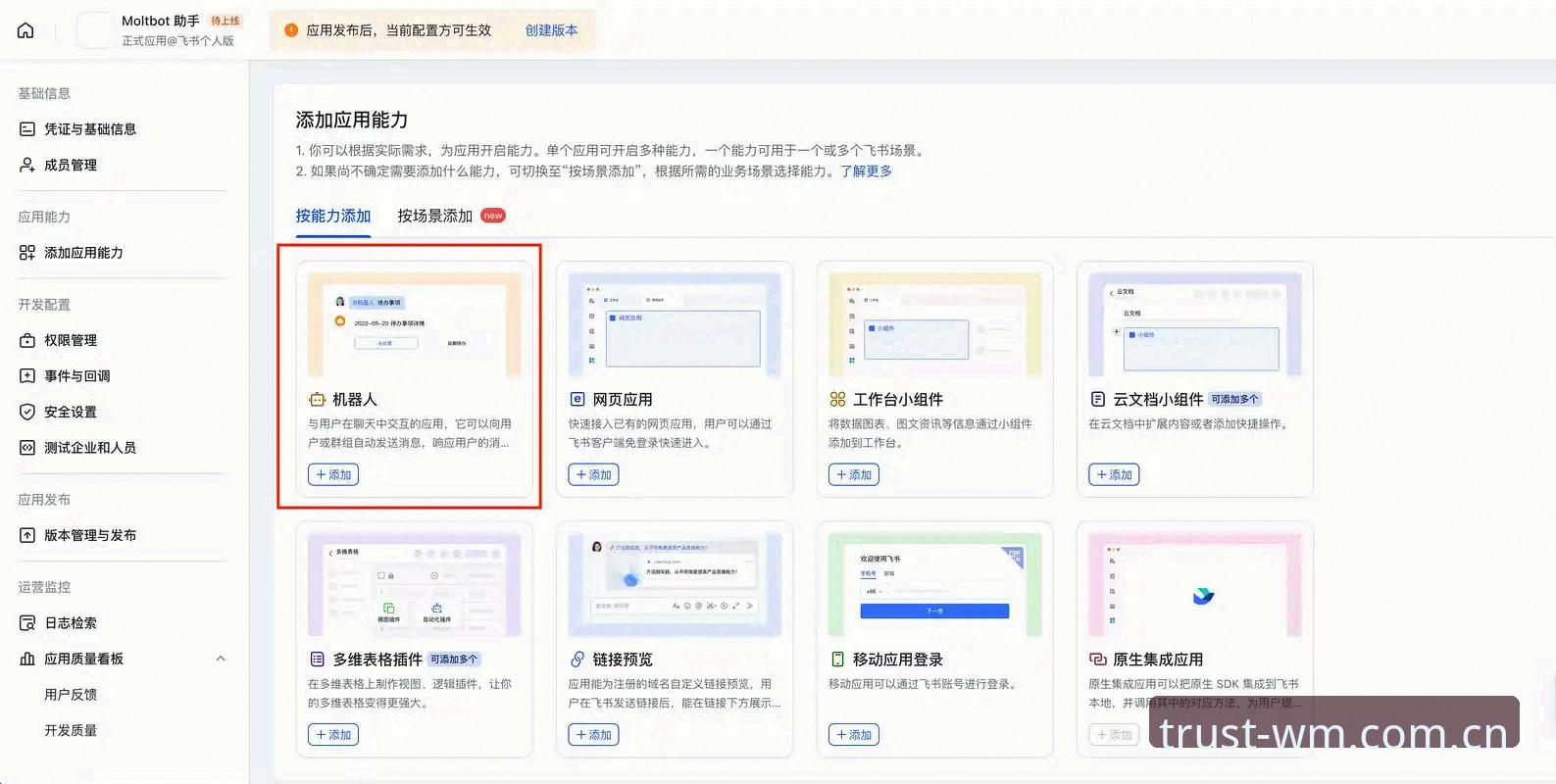This screenshot has width=1556, height=784.
Task: Open 用户反馈 sub-item
Action: [x=71, y=695]
